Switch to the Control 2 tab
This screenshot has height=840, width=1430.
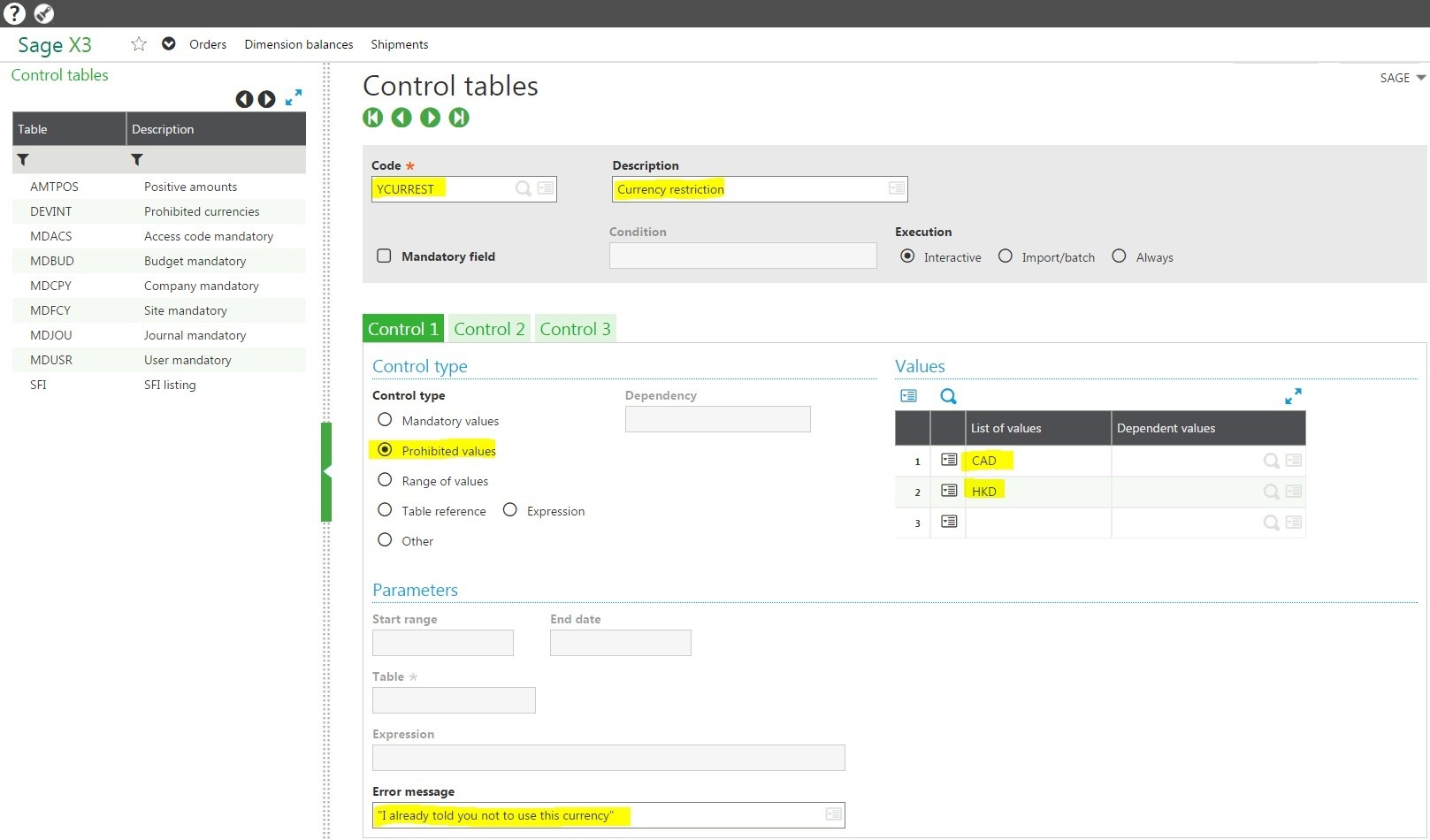[489, 328]
